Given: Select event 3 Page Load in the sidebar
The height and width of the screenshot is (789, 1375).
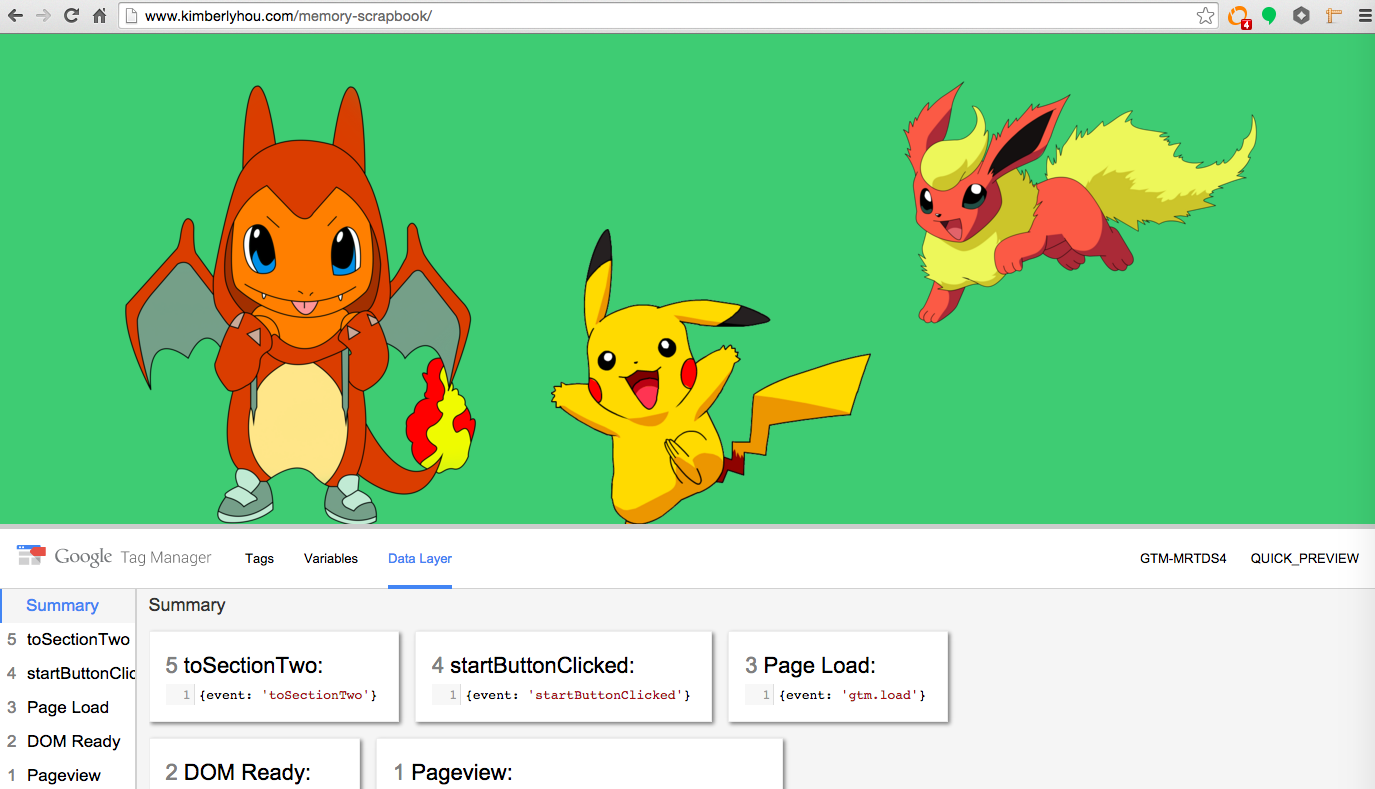Looking at the screenshot, I should (x=68, y=707).
